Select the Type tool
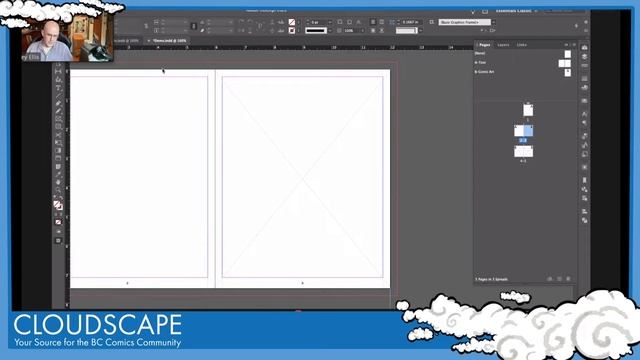 tap(58, 87)
